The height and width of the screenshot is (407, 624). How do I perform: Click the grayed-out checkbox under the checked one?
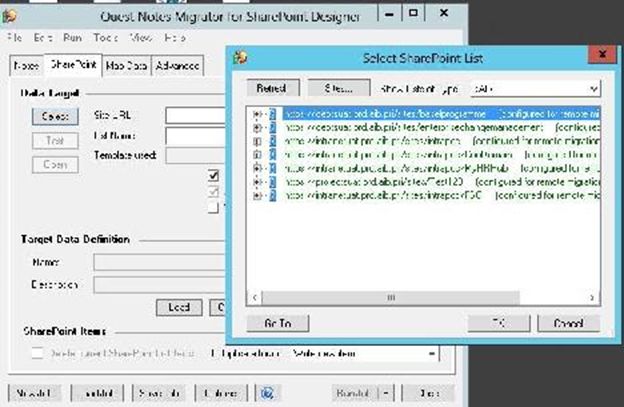[x=213, y=191]
